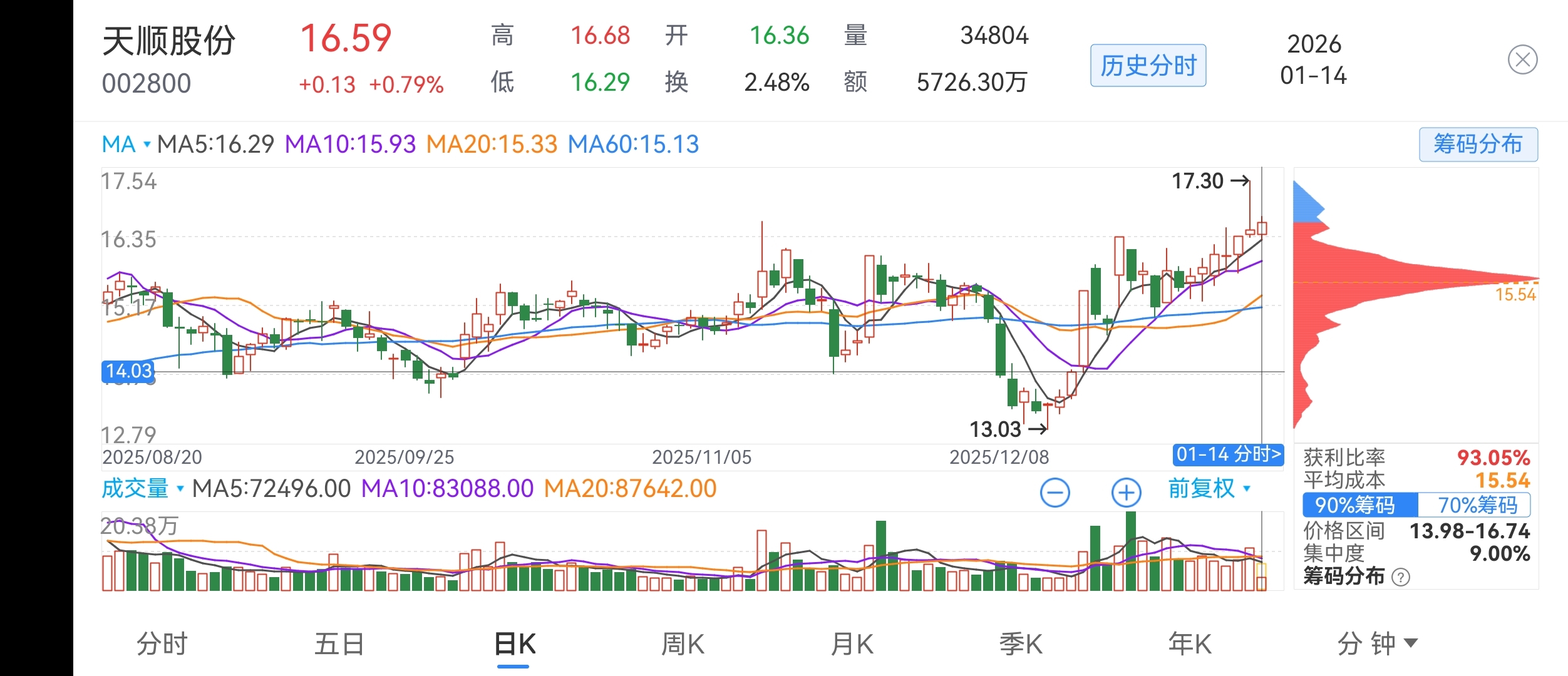Open the 筹码分布 help question icon

[1401, 577]
